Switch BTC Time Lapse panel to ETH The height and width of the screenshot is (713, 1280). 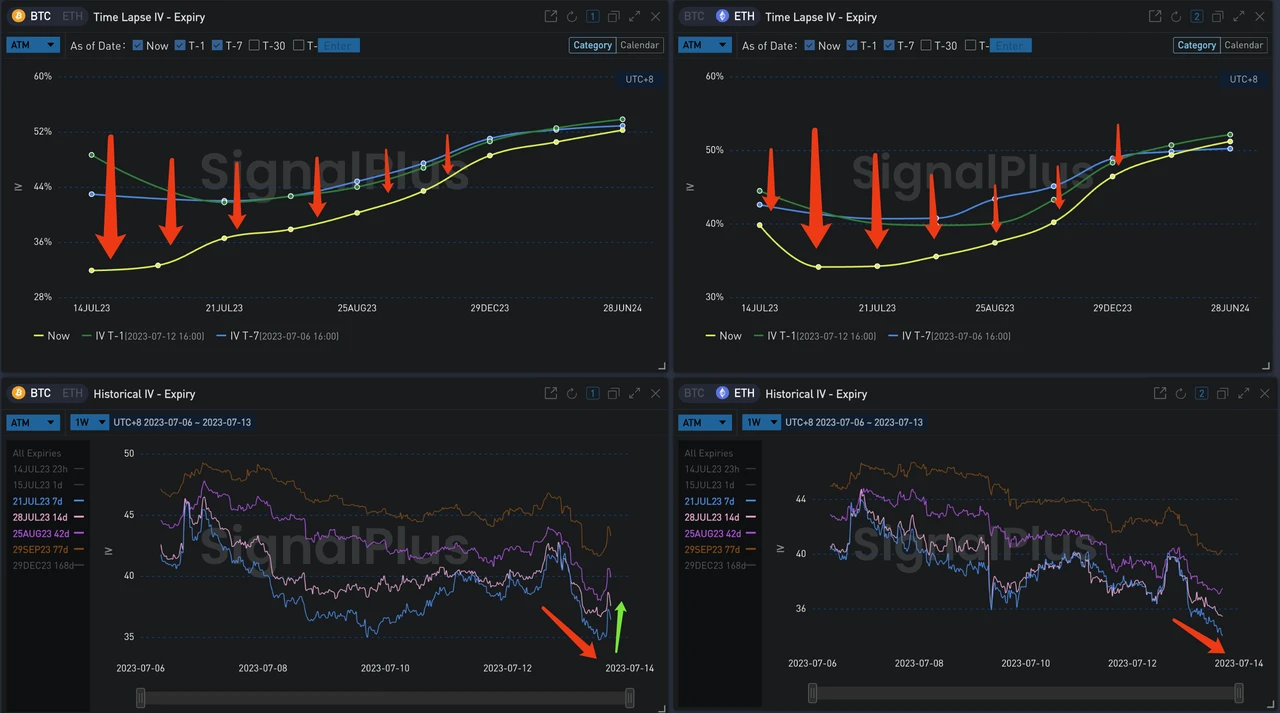pyautogui.click(x=71, y=17)
